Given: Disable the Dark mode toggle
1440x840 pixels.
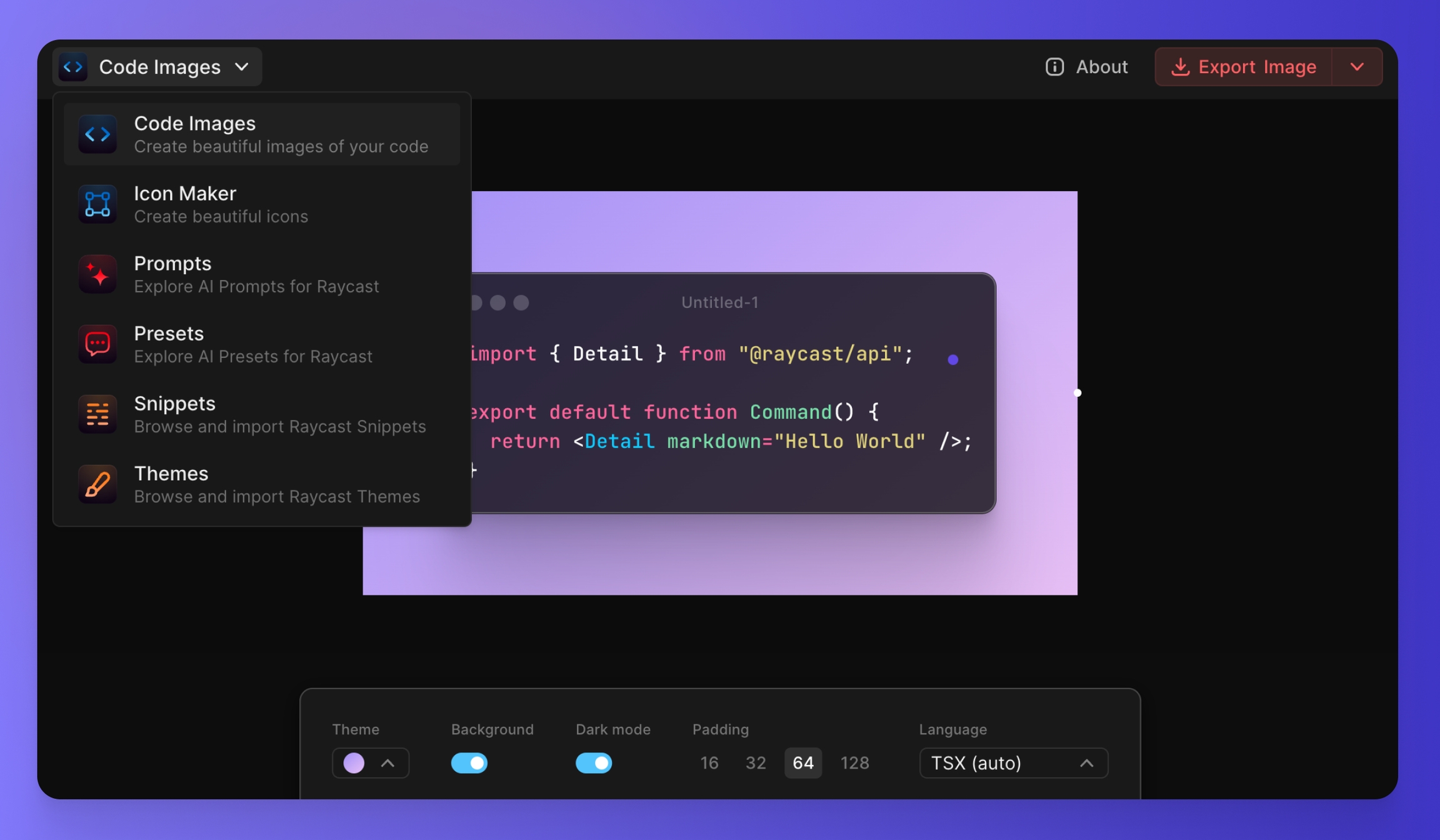Looking at the screenshot, I should click(593, 763).
